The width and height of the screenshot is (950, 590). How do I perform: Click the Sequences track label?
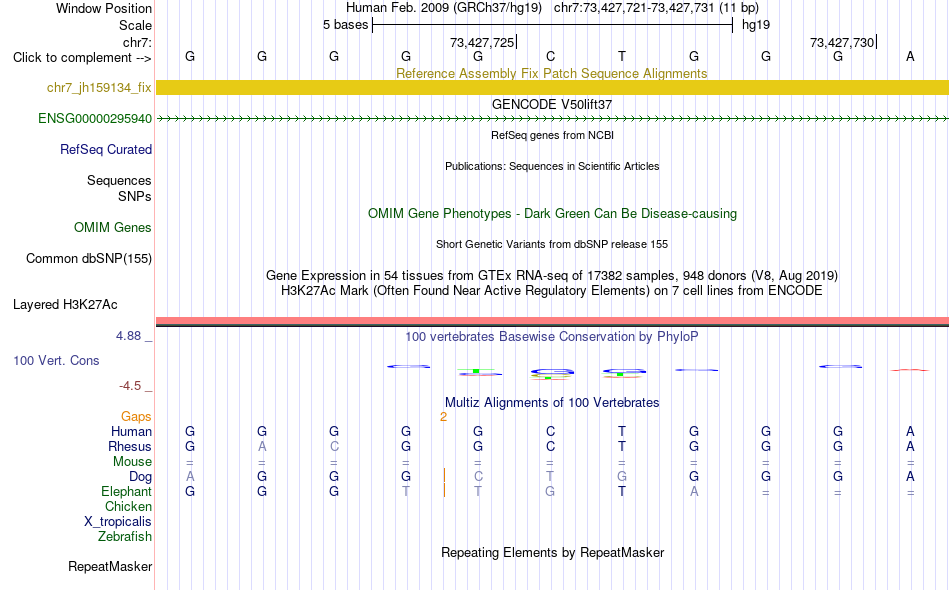119,181
